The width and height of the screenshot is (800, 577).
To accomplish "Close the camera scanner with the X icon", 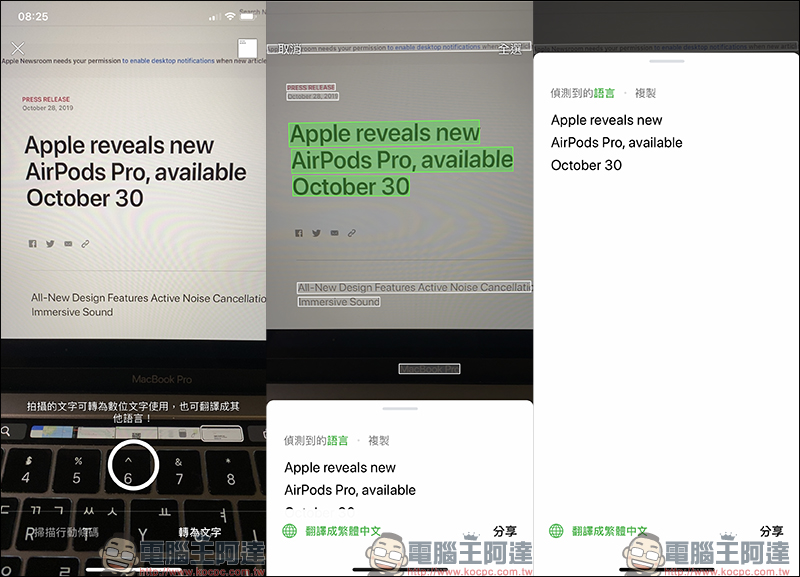I will point(18,48).
